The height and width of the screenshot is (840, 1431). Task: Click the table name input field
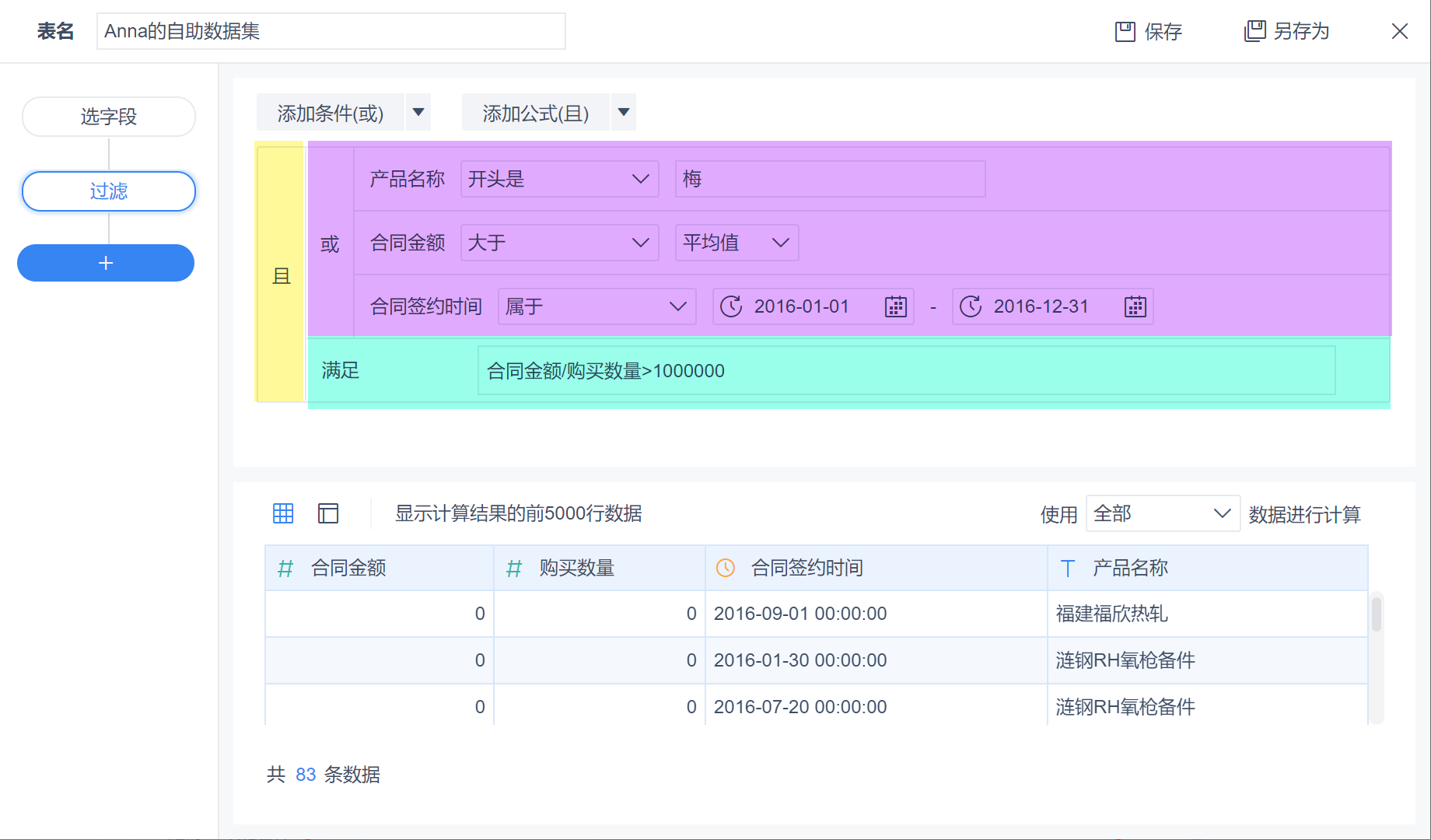(331, 31)
